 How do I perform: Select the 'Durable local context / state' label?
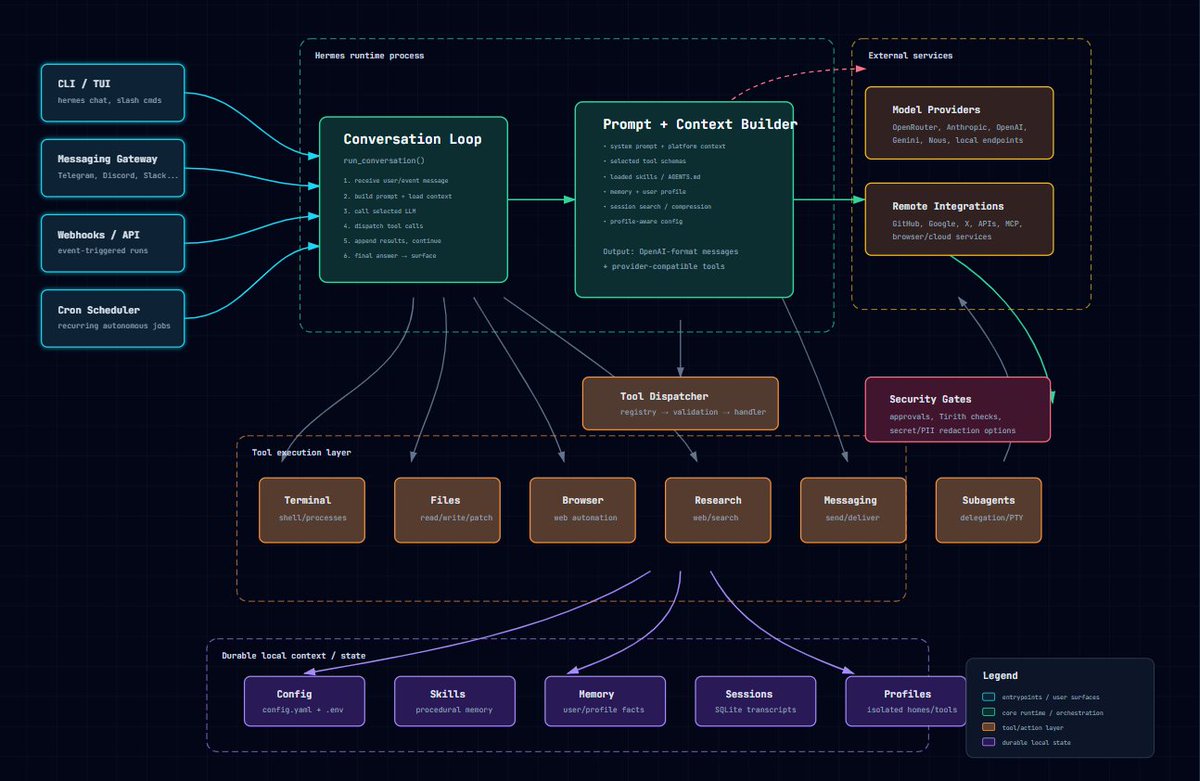point(293,655)
